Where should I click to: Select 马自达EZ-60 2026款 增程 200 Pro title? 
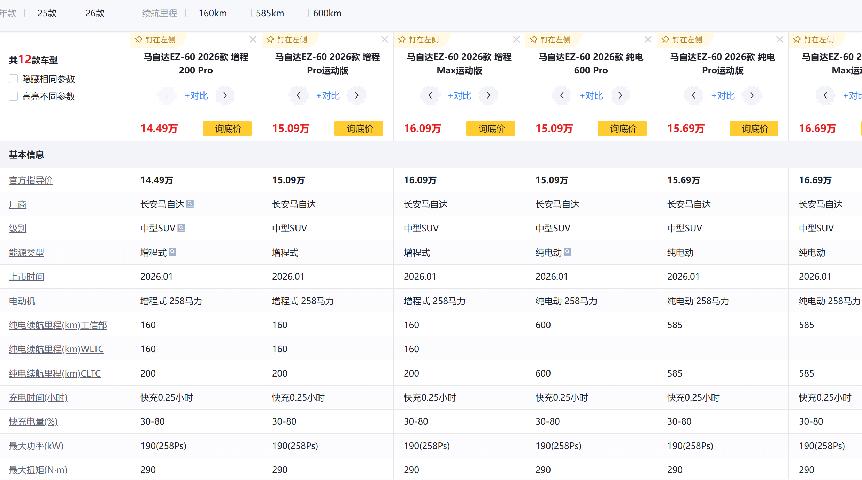coord(196,63)
